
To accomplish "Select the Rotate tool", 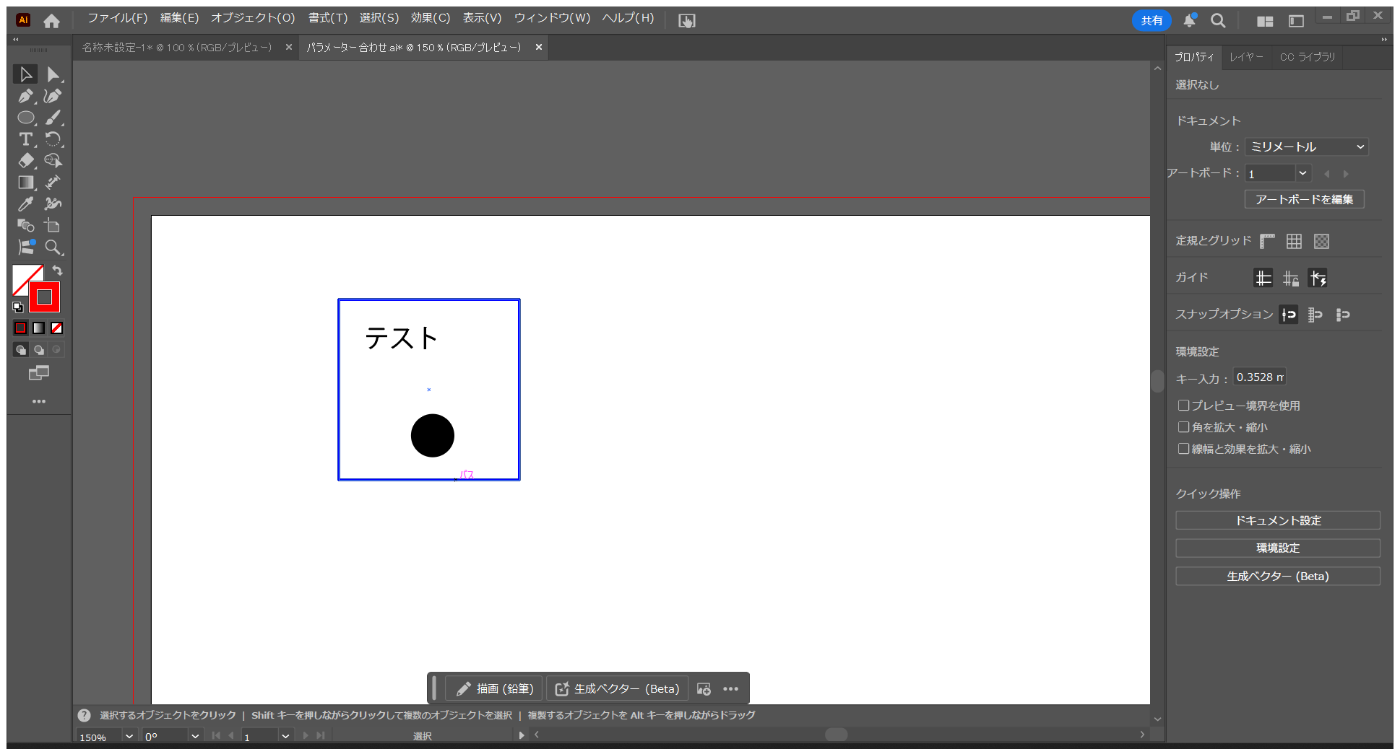I will coord(53,139).
